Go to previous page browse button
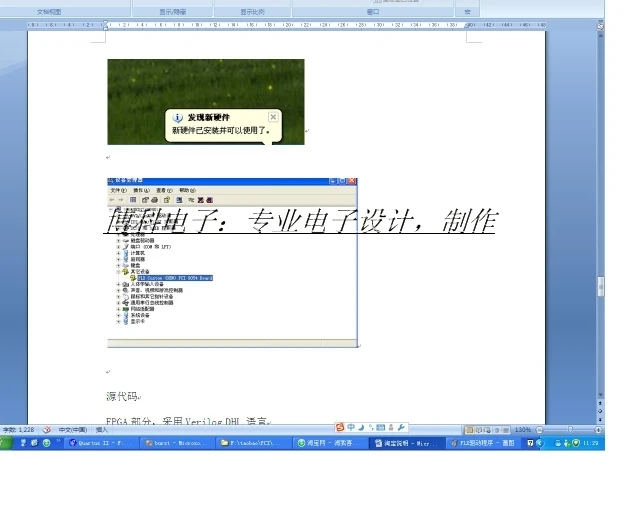Screen dimensions: 640x512 point(600,403)
